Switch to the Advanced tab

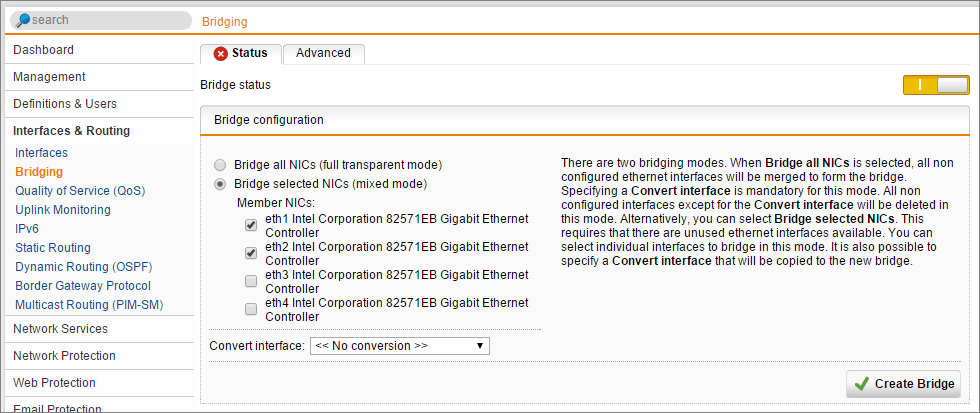pos(323,54)
